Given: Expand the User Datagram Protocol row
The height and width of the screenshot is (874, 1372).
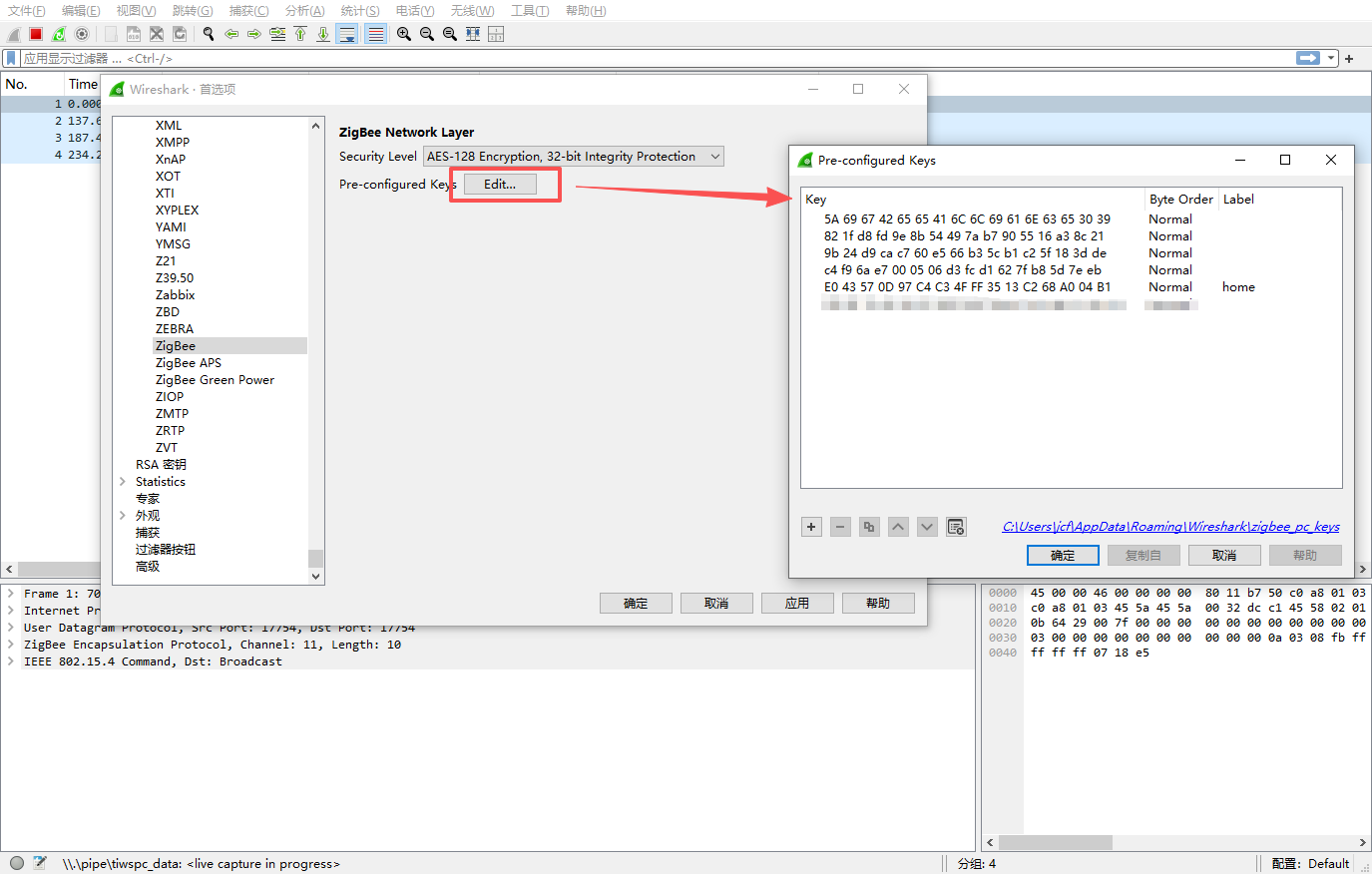Looking at the screenshot, I should 11,628.
